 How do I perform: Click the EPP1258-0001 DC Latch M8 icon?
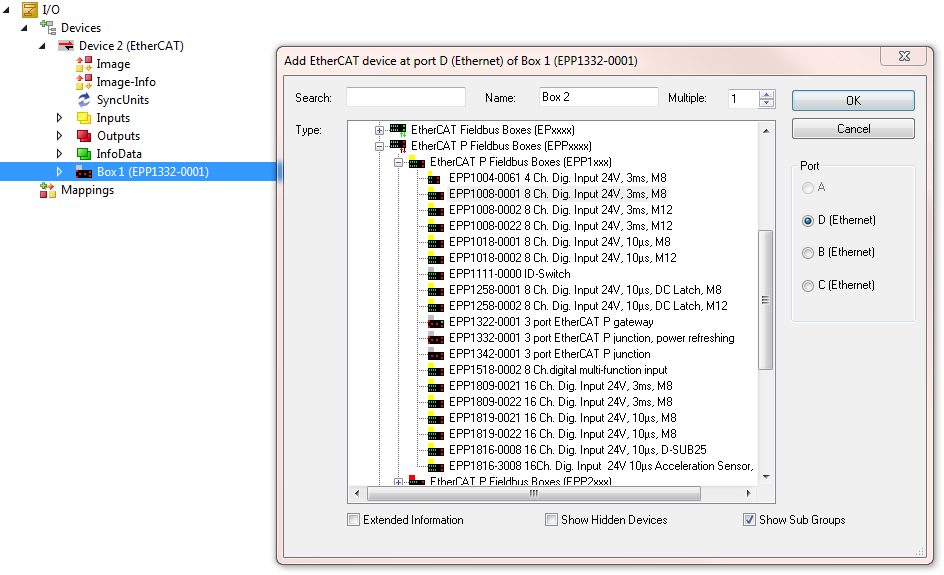[x=436, y=290]
